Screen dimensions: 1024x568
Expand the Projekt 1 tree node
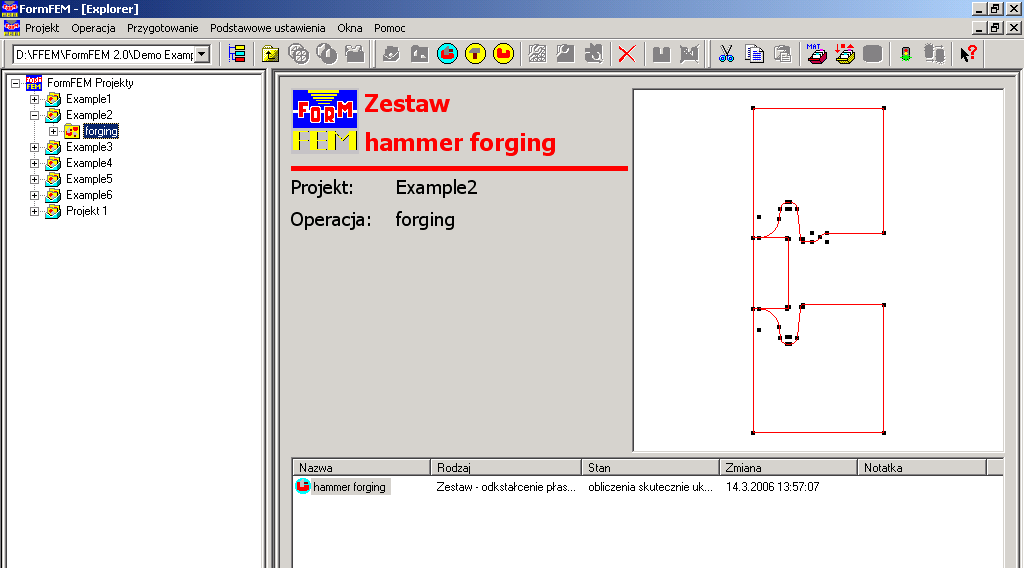35,212
